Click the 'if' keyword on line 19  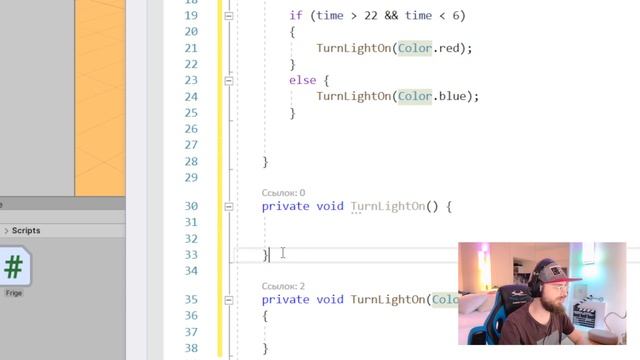click(x=296, y=16)
